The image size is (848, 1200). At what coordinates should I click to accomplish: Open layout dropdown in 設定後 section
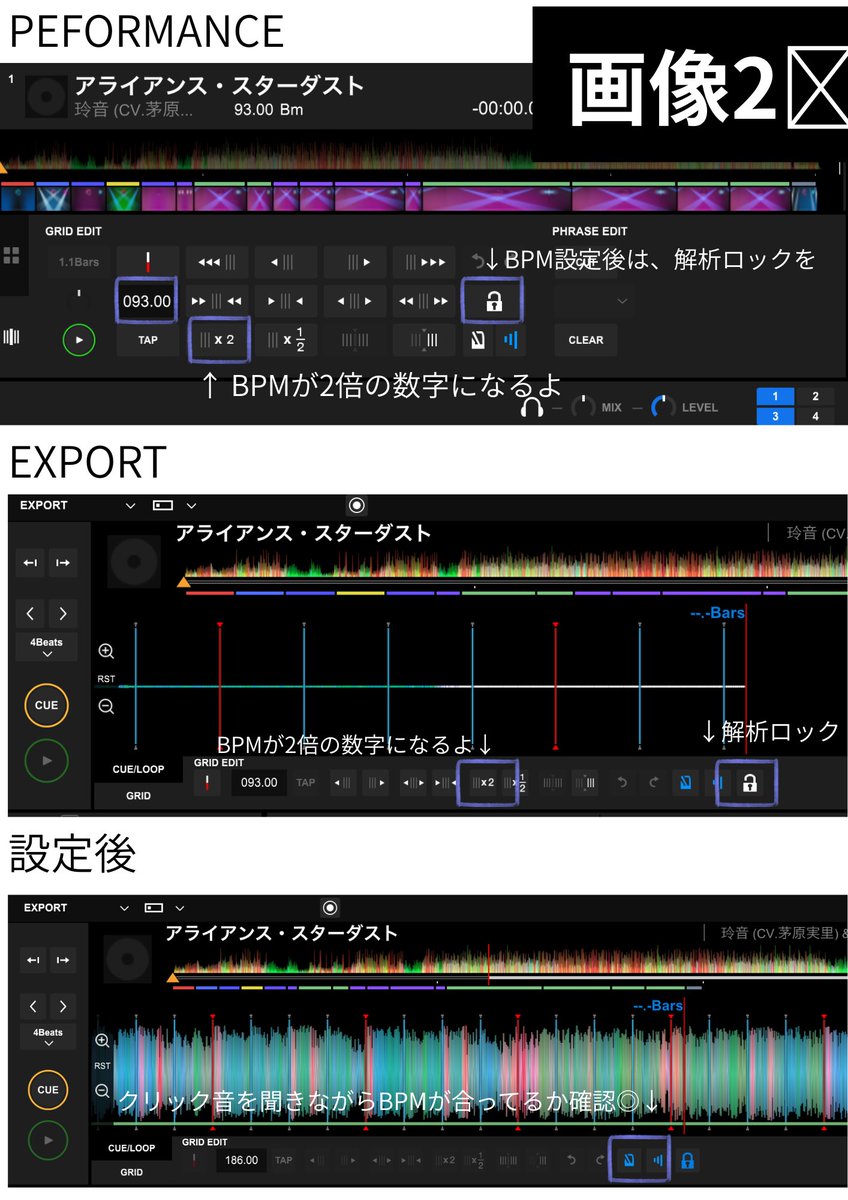click(x=179, y=908)
